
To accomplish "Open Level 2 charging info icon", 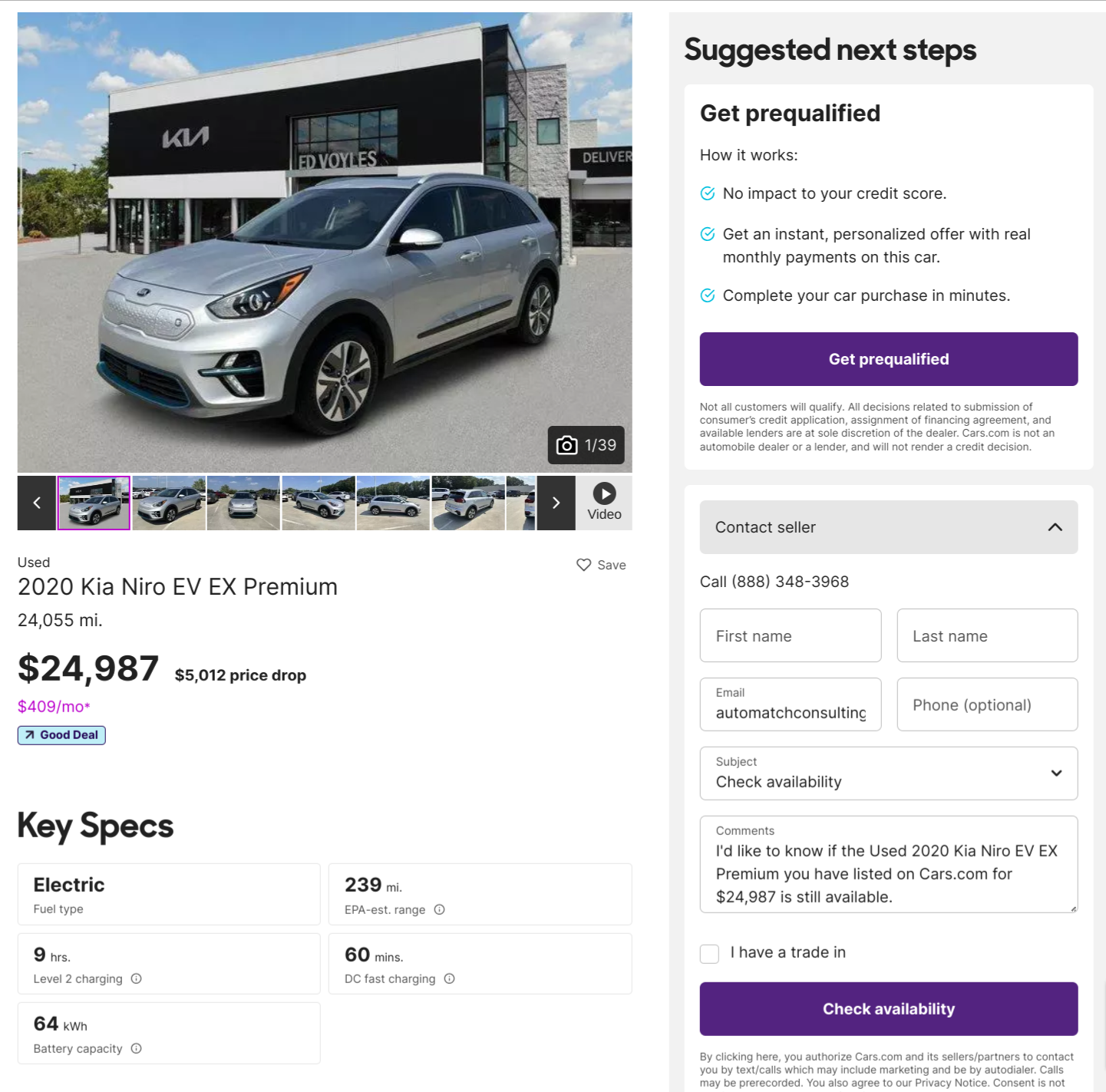I will tap(137, 978).
